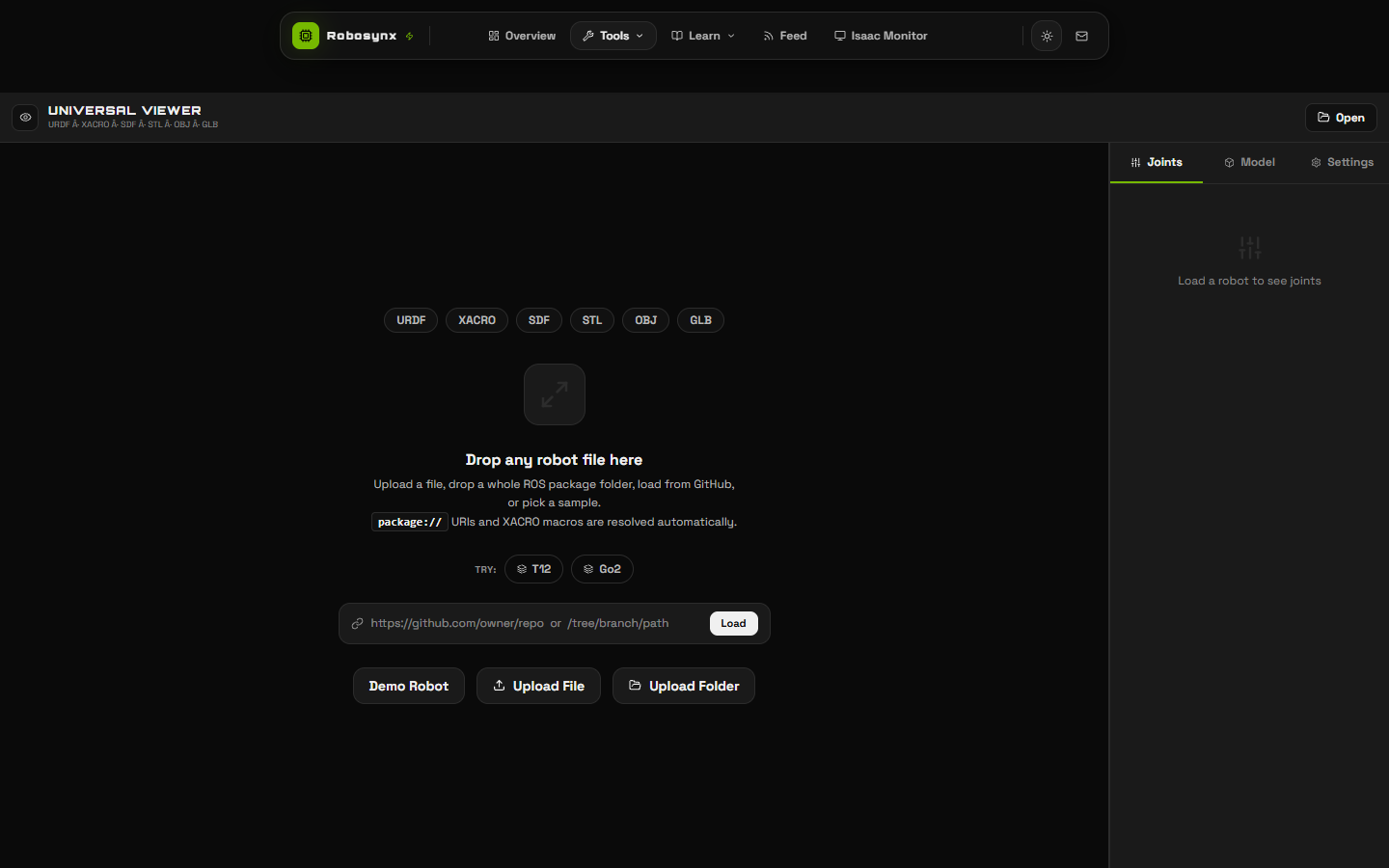Switch to the Model tab

click(x=1249, y=162)
